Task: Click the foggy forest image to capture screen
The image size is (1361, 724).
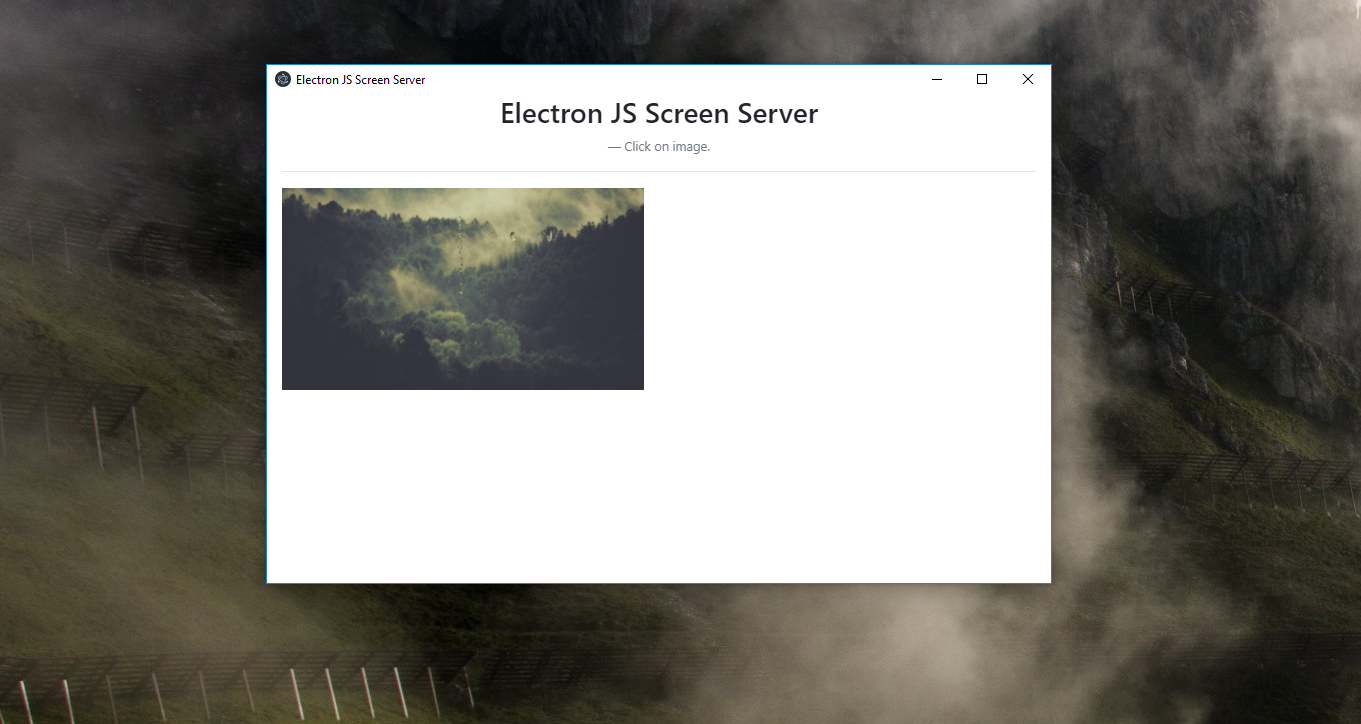Action: tap(462, 288)
